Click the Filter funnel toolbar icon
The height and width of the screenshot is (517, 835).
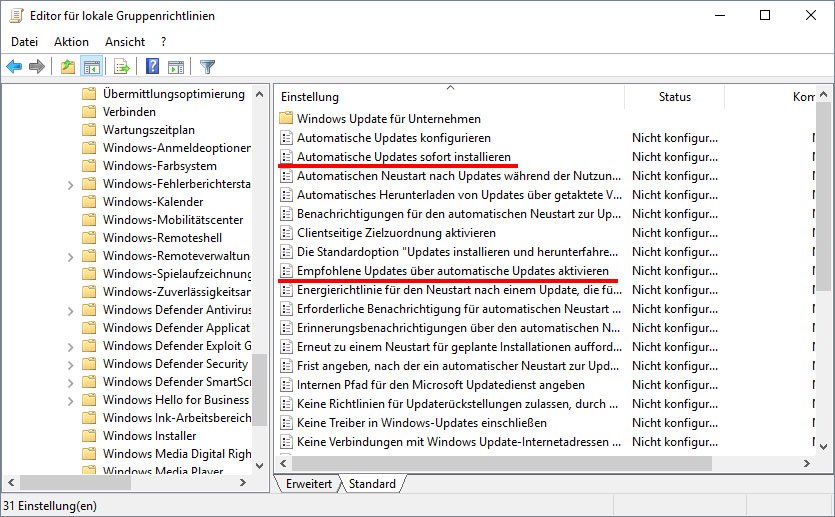pos(207,67)
